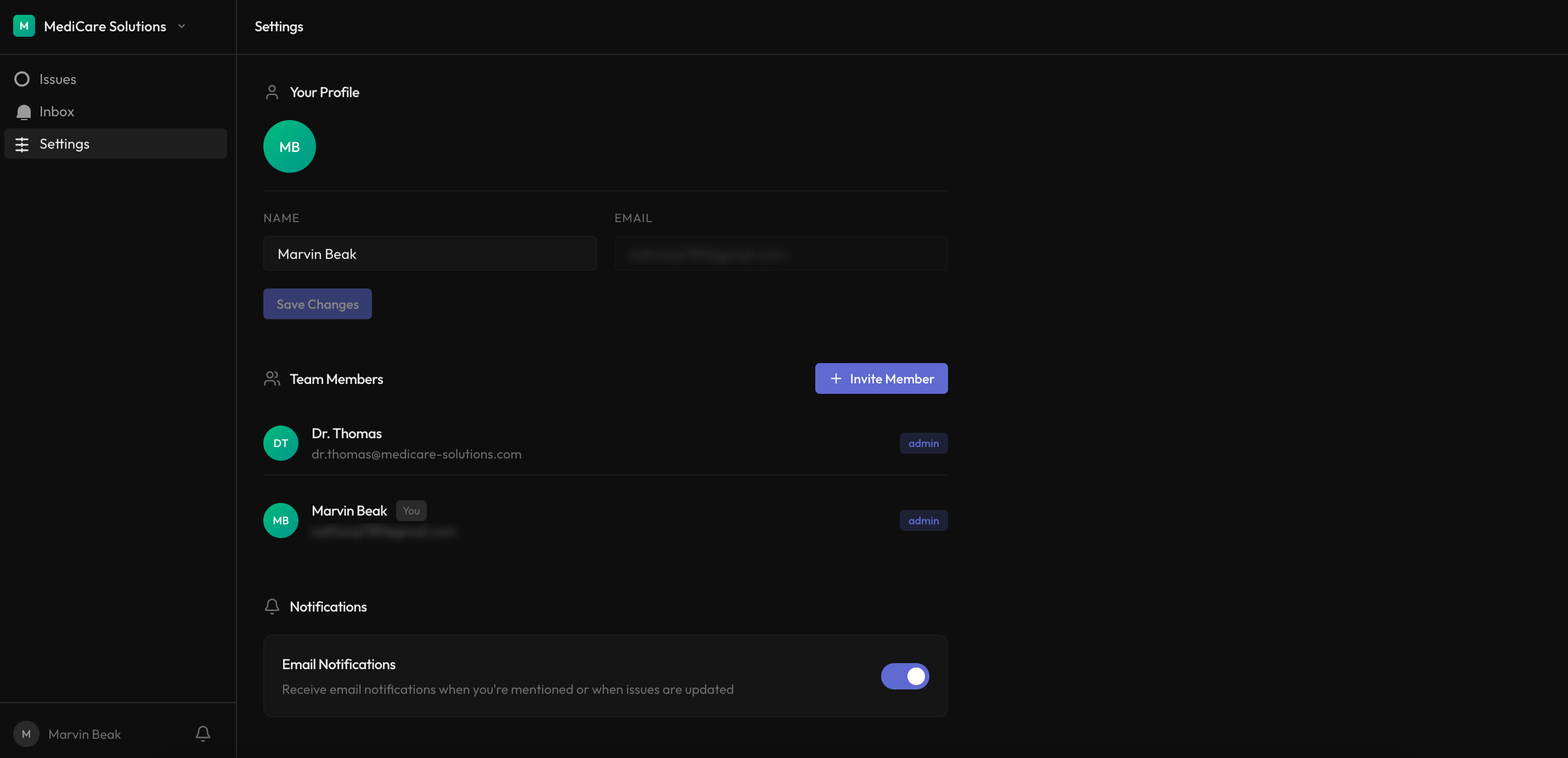Click the MediCare Solutions workspace logo

pos(24,26)
